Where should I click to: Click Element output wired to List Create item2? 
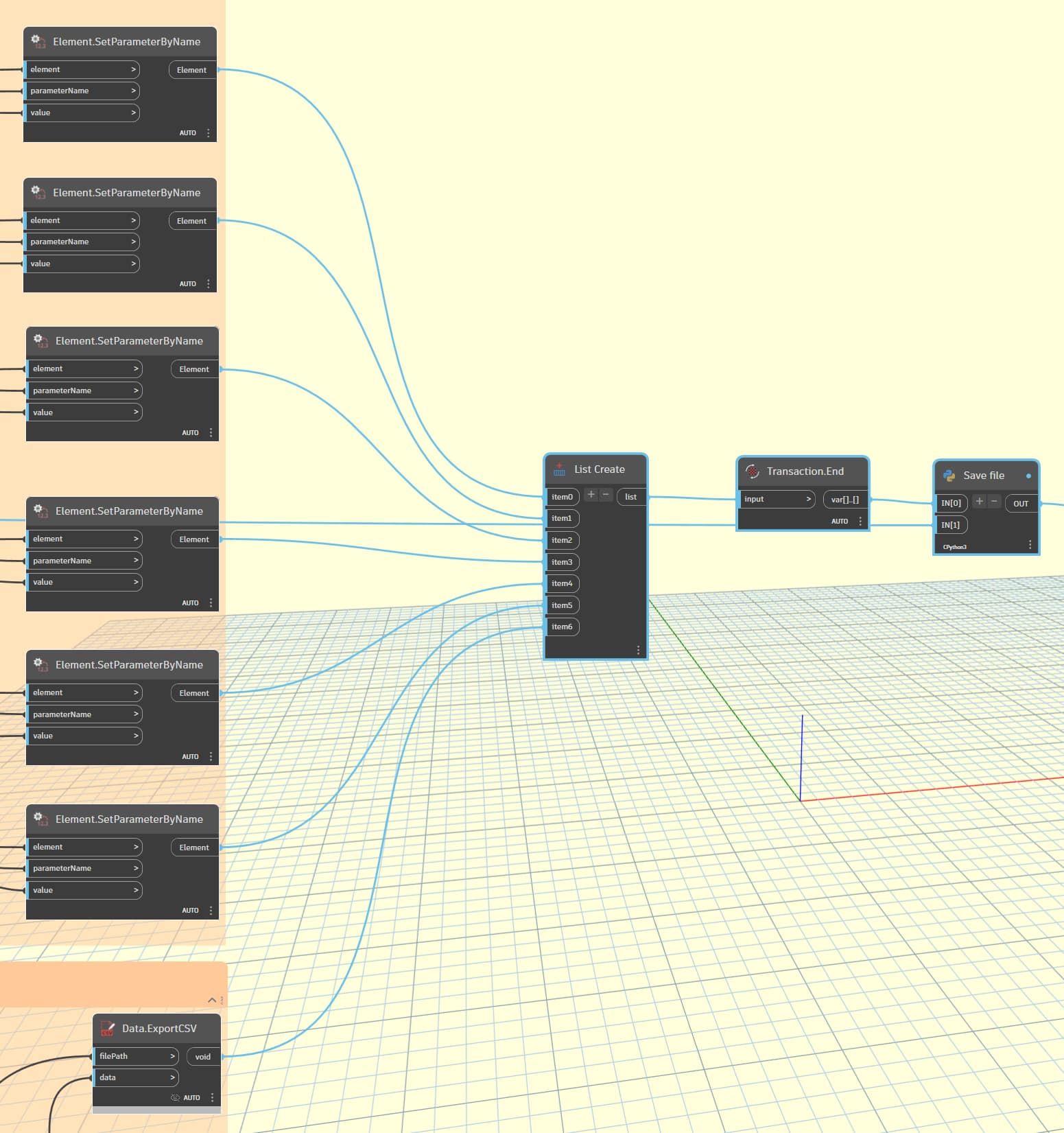tap(194, 369)
